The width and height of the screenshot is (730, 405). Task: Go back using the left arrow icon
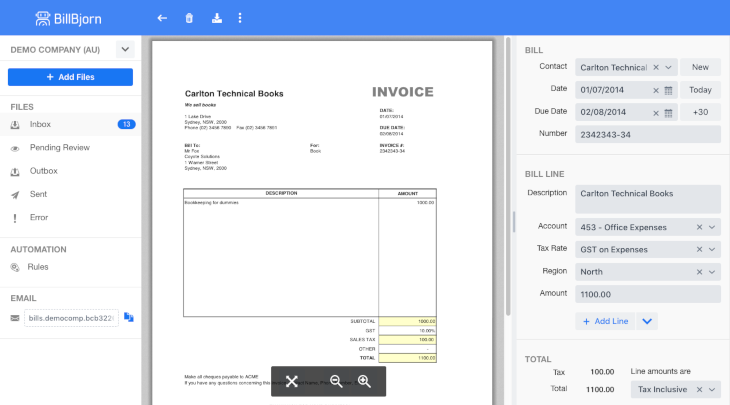coord(162,18)
